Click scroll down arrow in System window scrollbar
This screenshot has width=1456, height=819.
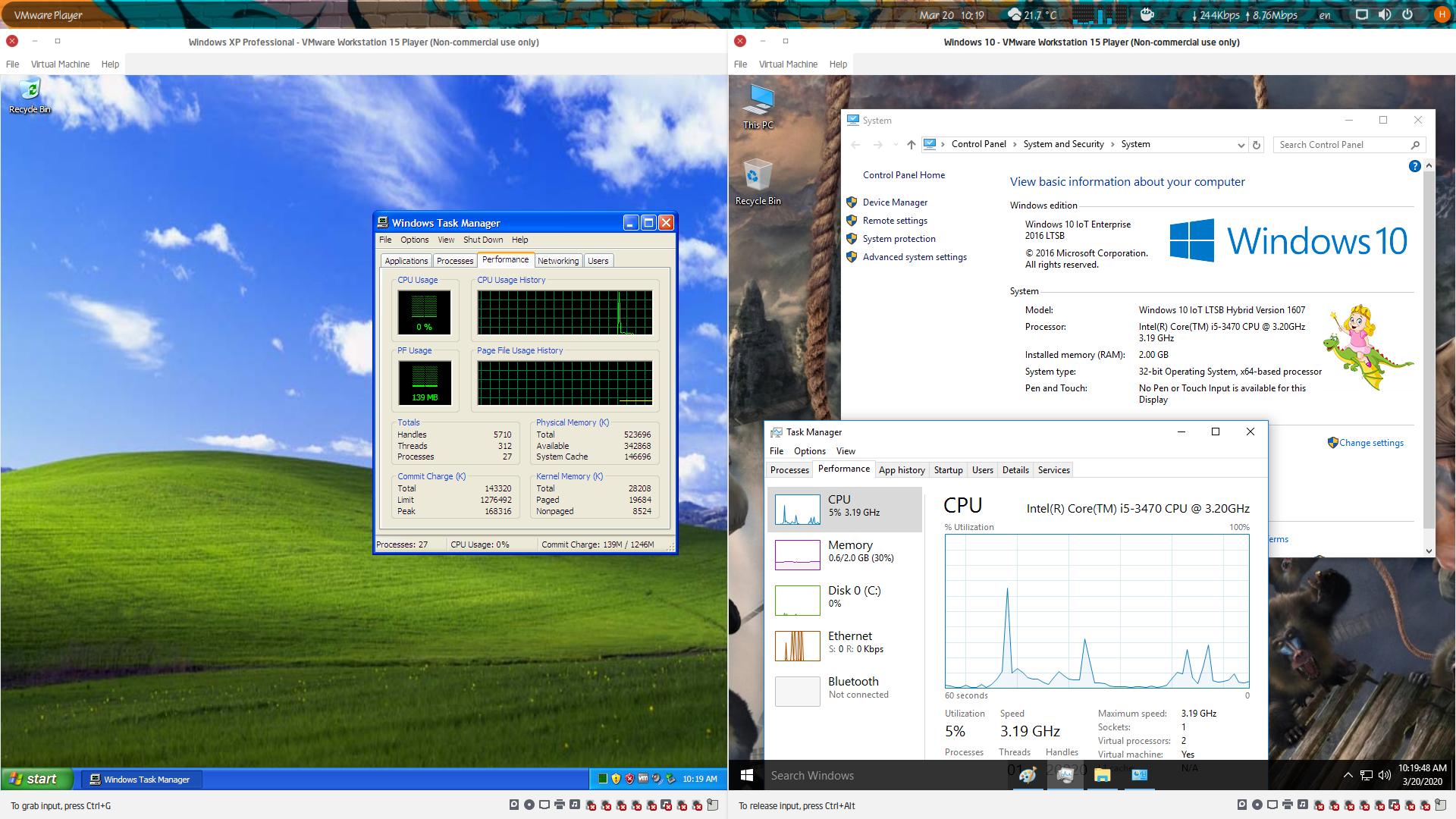pyautogui.click(x=1429, y=551)
